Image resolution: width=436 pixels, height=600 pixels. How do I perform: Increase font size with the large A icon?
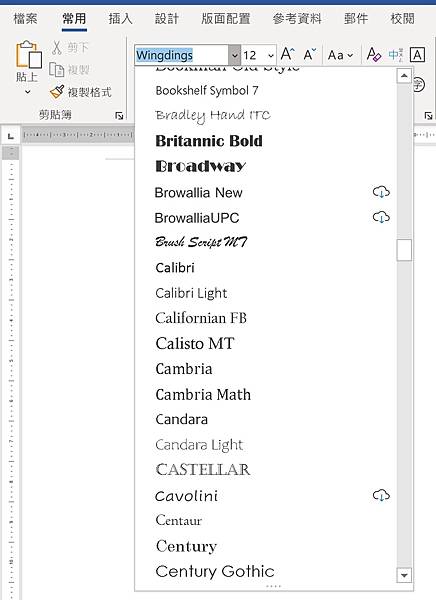pyautogui.click(x=287, y=55)
